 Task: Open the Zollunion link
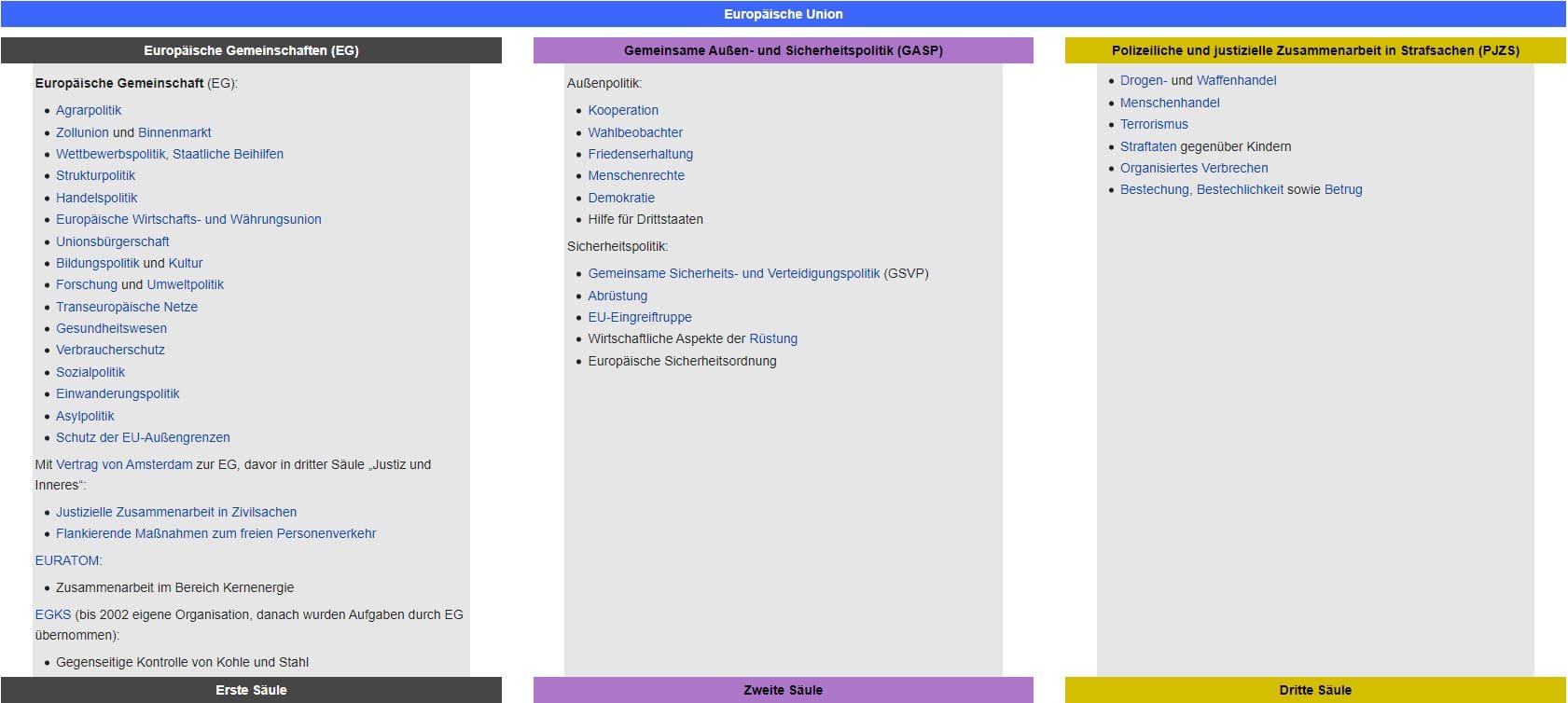point(82,132)
